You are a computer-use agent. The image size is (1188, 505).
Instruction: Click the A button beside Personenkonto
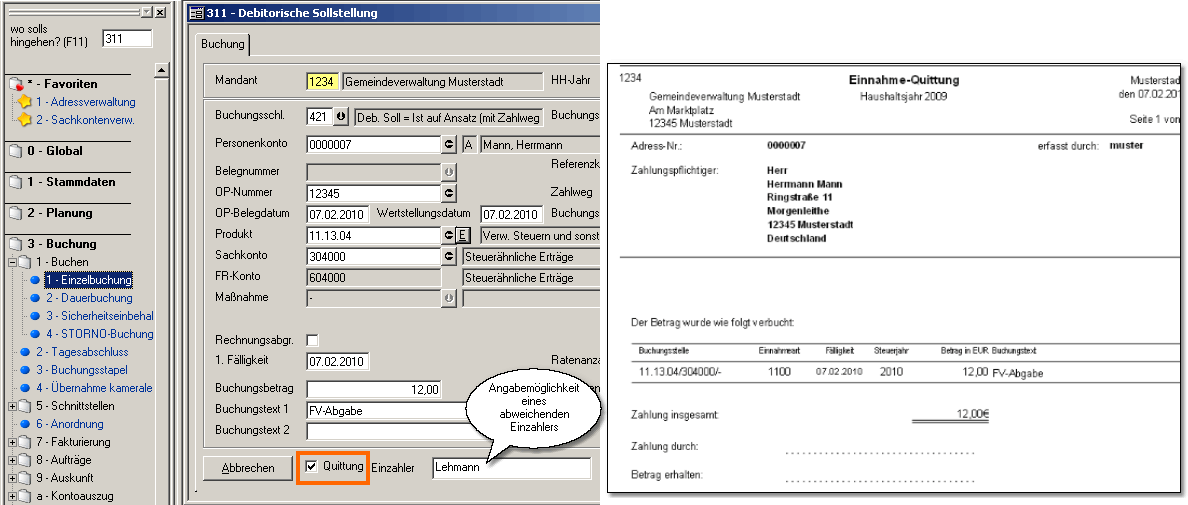468,144
